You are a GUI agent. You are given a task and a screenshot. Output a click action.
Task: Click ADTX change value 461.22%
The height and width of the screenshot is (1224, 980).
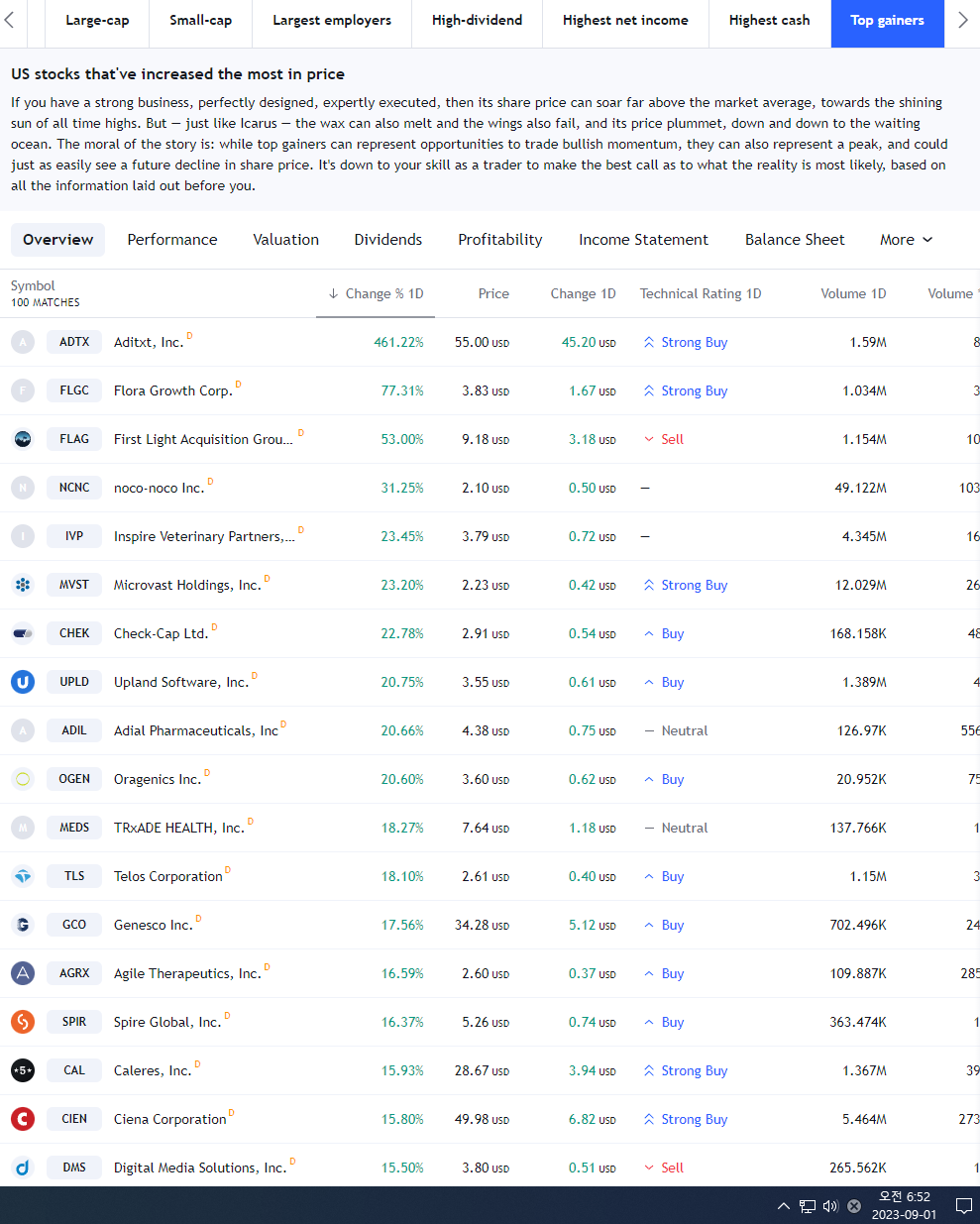click(x=398, y=342)
